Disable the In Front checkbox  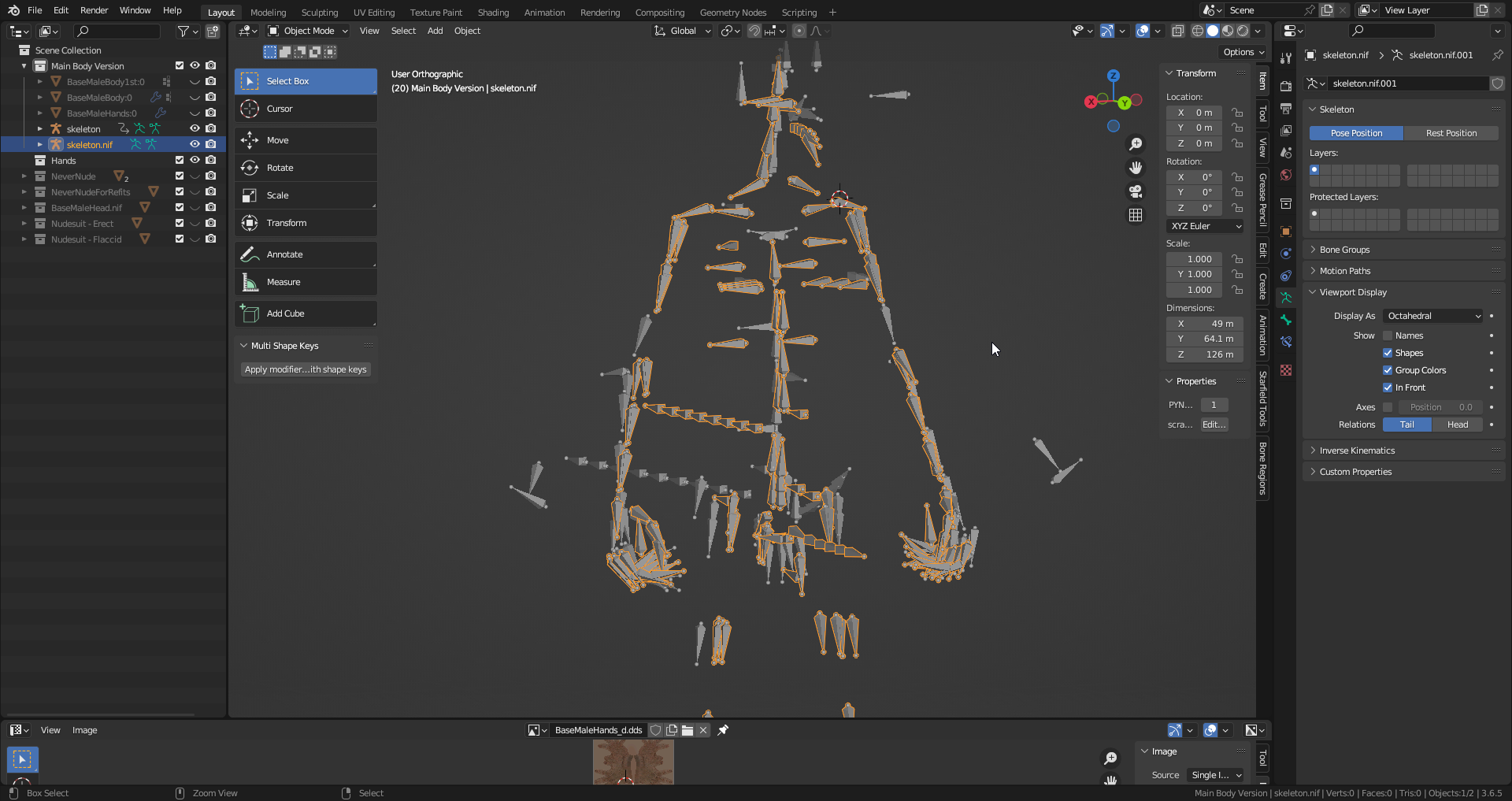pyautogui.click(x=1389, y=388)
